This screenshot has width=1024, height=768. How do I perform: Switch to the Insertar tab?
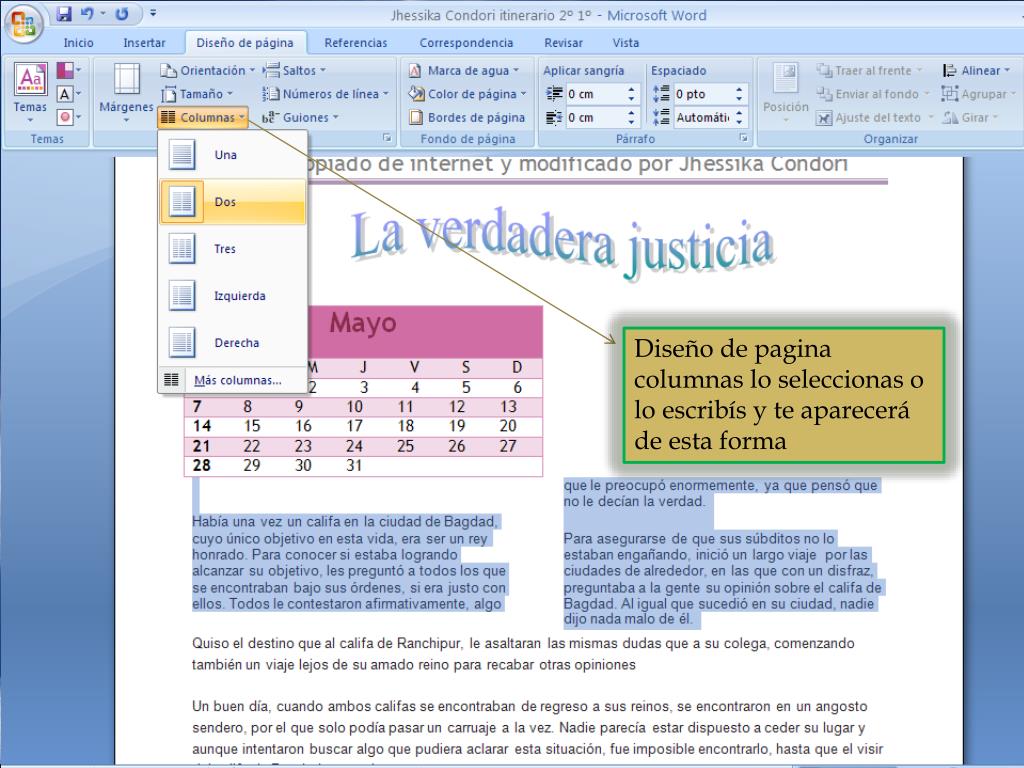tap(144, 43)
